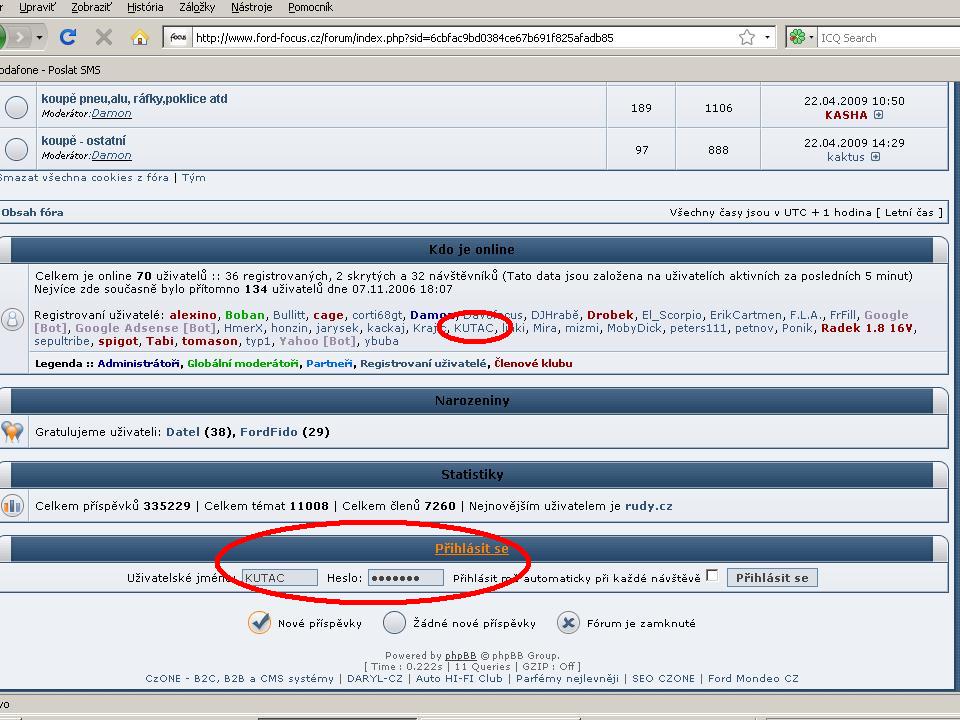
Task: Click the stop loading X button
Action: coord(104,38)
